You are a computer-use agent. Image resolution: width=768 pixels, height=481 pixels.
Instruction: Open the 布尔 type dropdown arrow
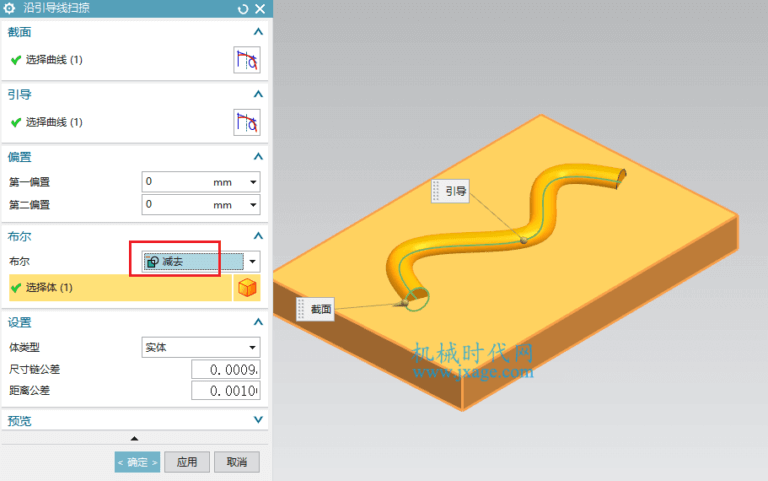click(x=252, y=262)
